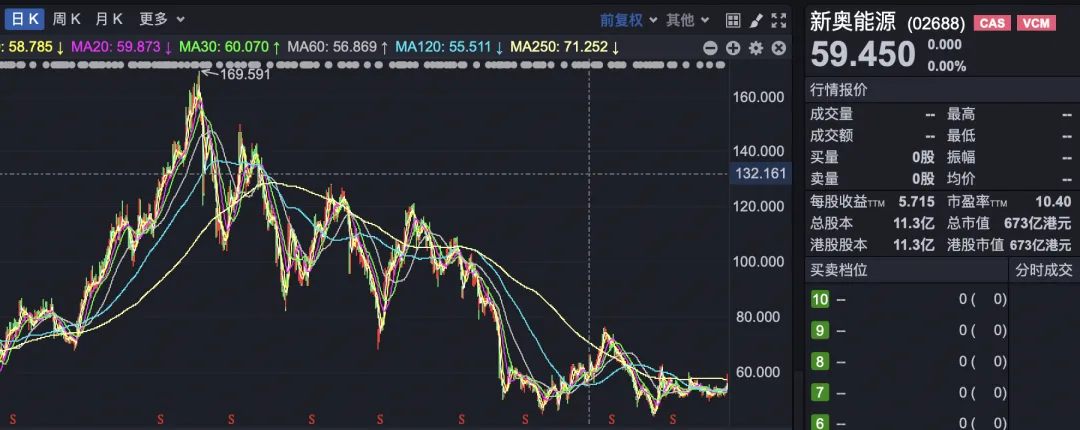Viewport: 1080px width, 430px height.
Task: Open moving average settings gear
Action: 756,48
